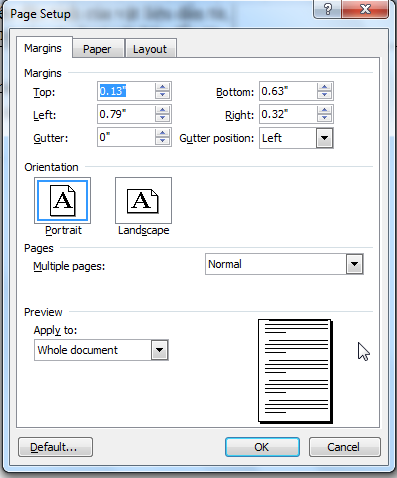Switch to the Layout tab
The height and width of the screenshot is (478, 397).
click(150, 49)
